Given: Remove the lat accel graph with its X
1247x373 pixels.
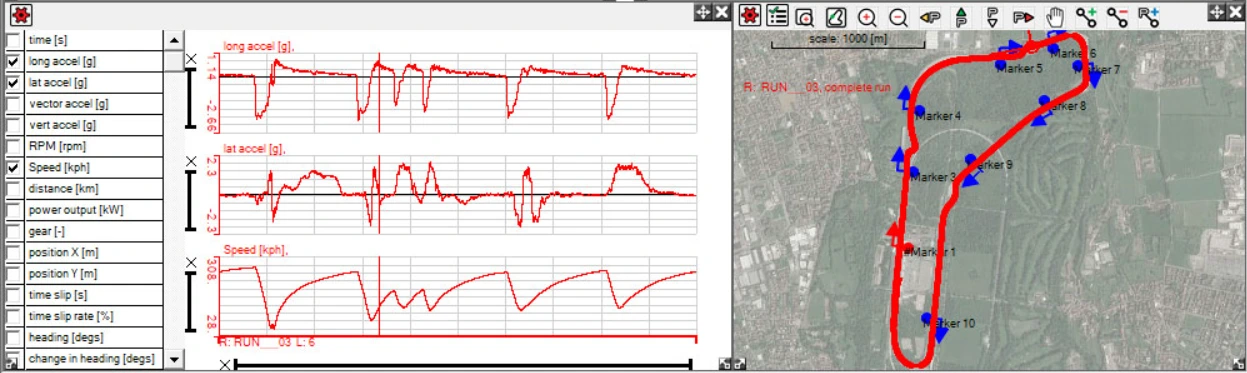Looking at the screenshot, I should tap(192, 160).
